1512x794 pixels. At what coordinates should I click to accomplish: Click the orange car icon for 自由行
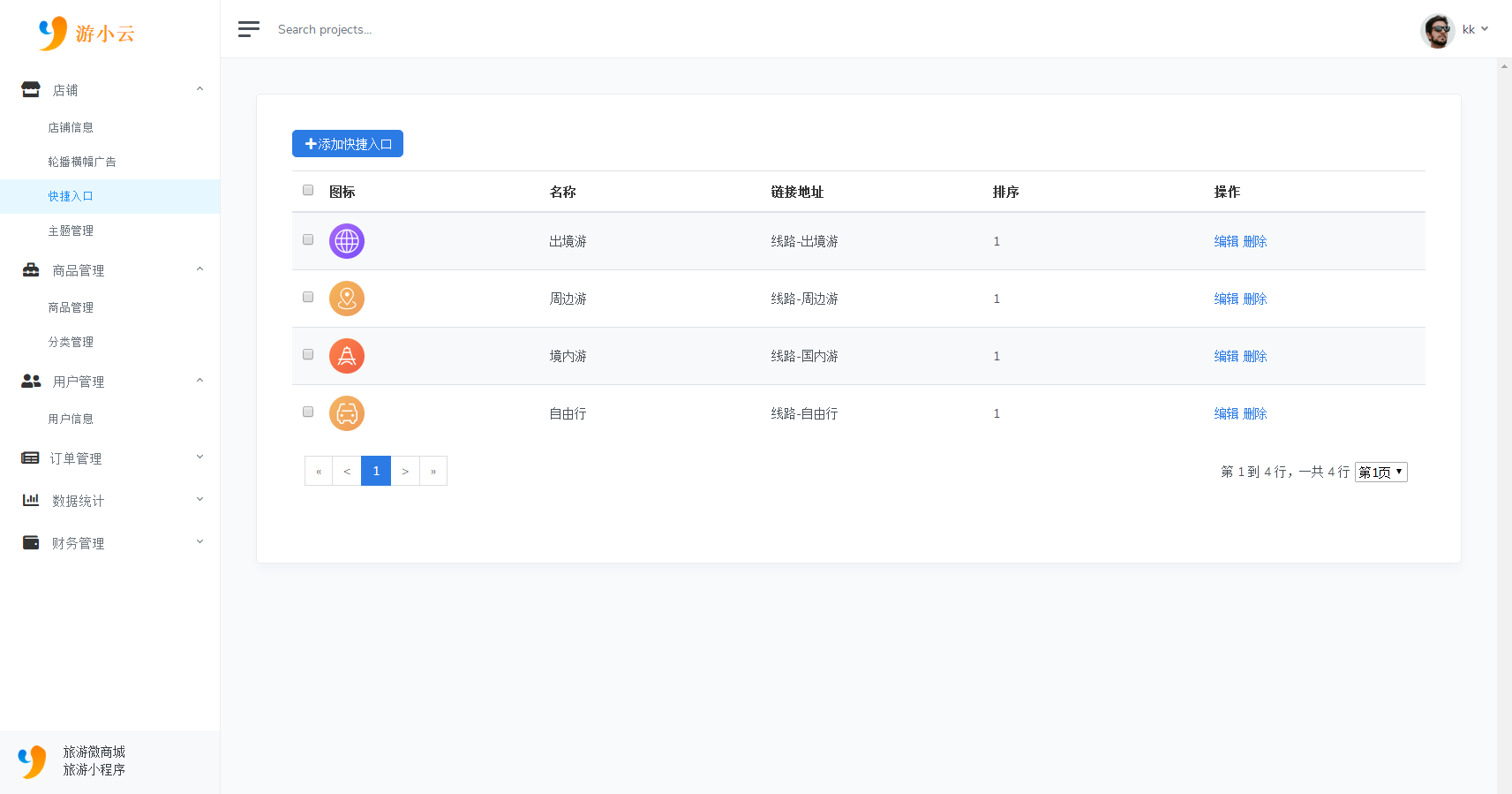[x=347, y=413]
